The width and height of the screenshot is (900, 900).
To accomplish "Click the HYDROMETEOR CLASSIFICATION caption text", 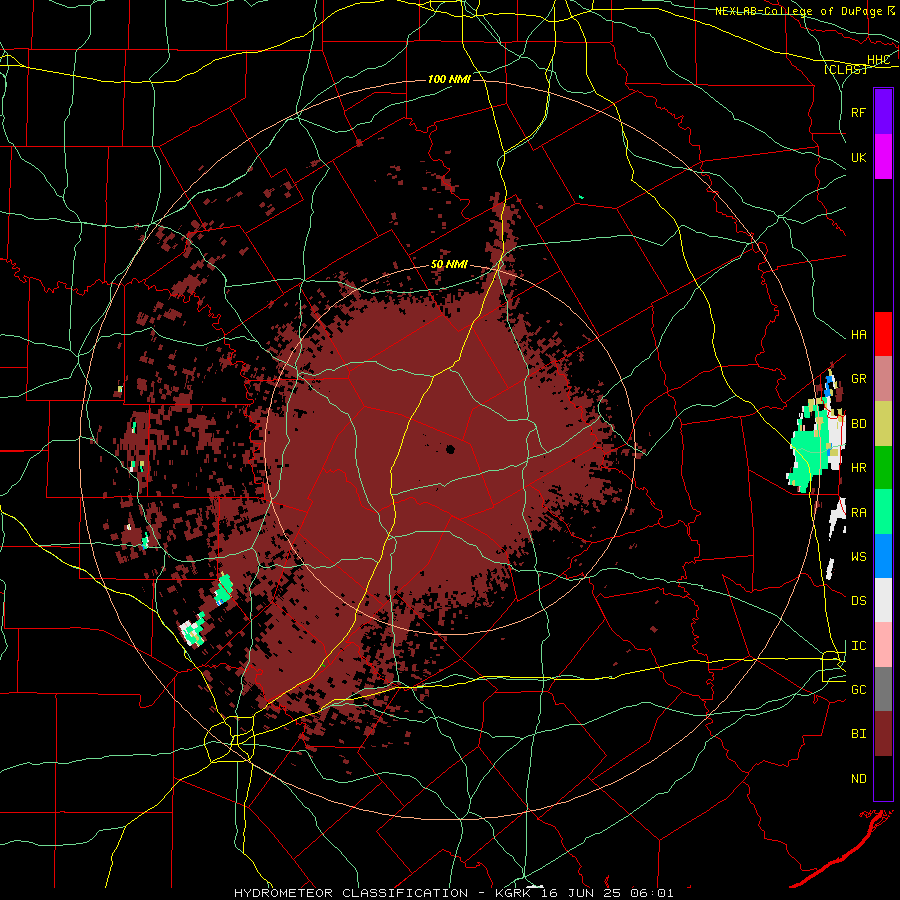I will pos(351,893).
